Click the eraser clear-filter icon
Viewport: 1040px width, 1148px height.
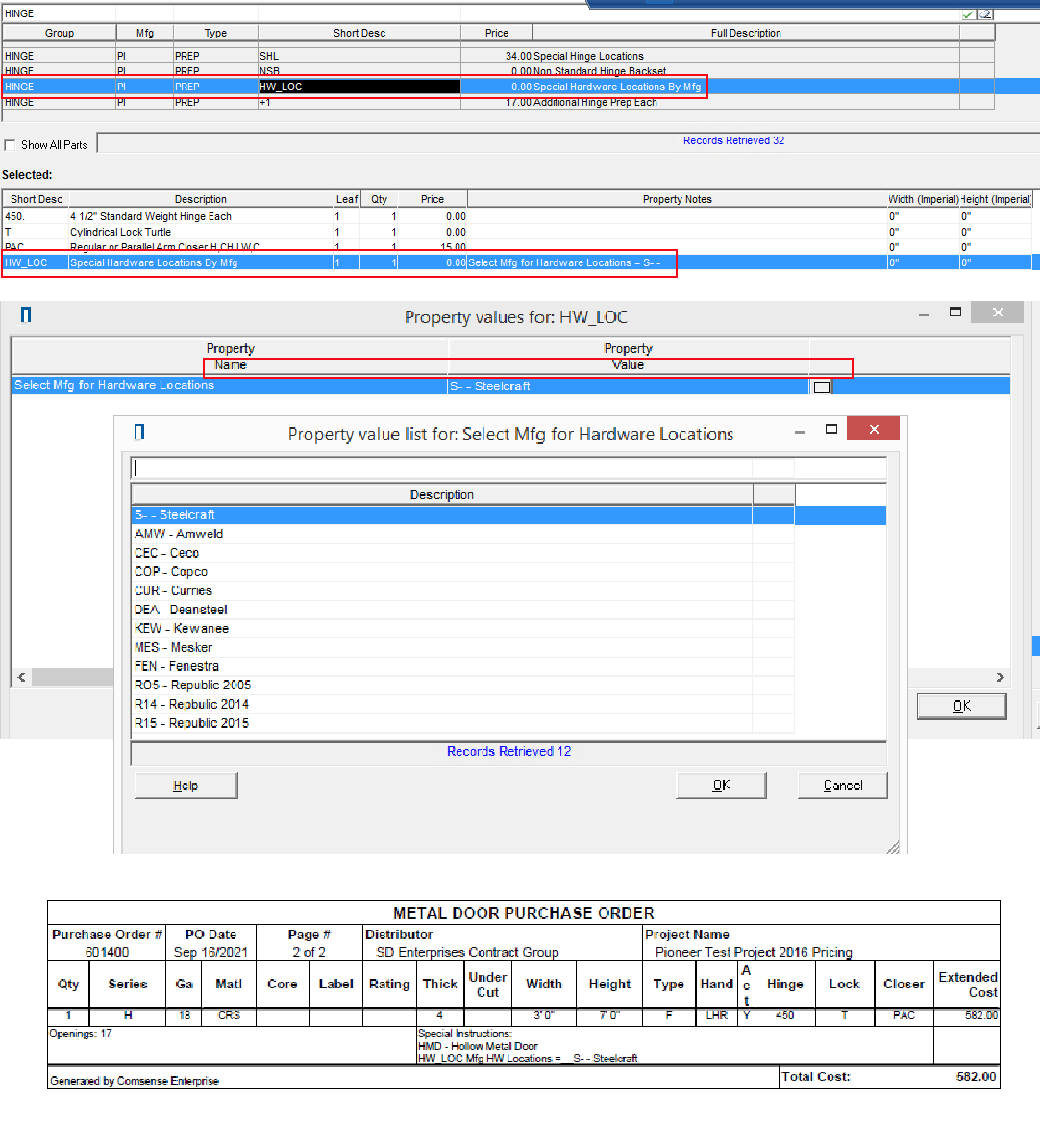pos(985,14)
